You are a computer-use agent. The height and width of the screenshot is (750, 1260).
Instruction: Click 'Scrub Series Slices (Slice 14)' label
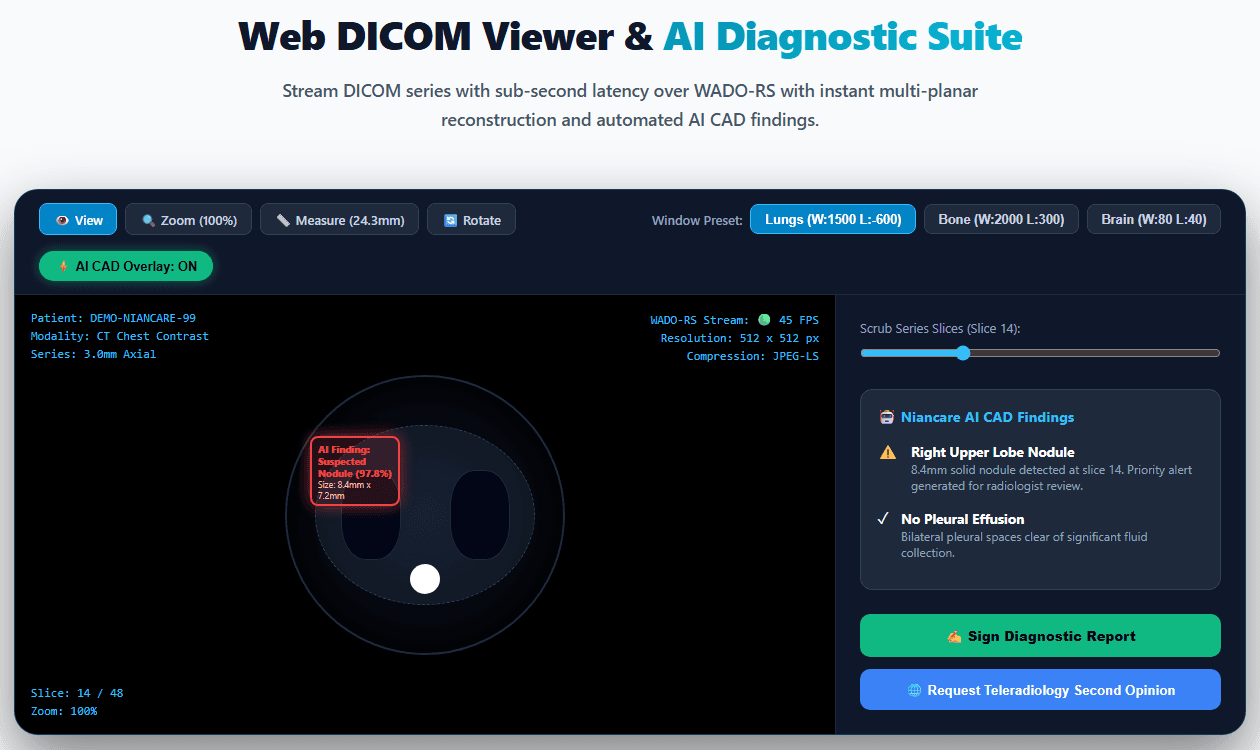[940, 329]
